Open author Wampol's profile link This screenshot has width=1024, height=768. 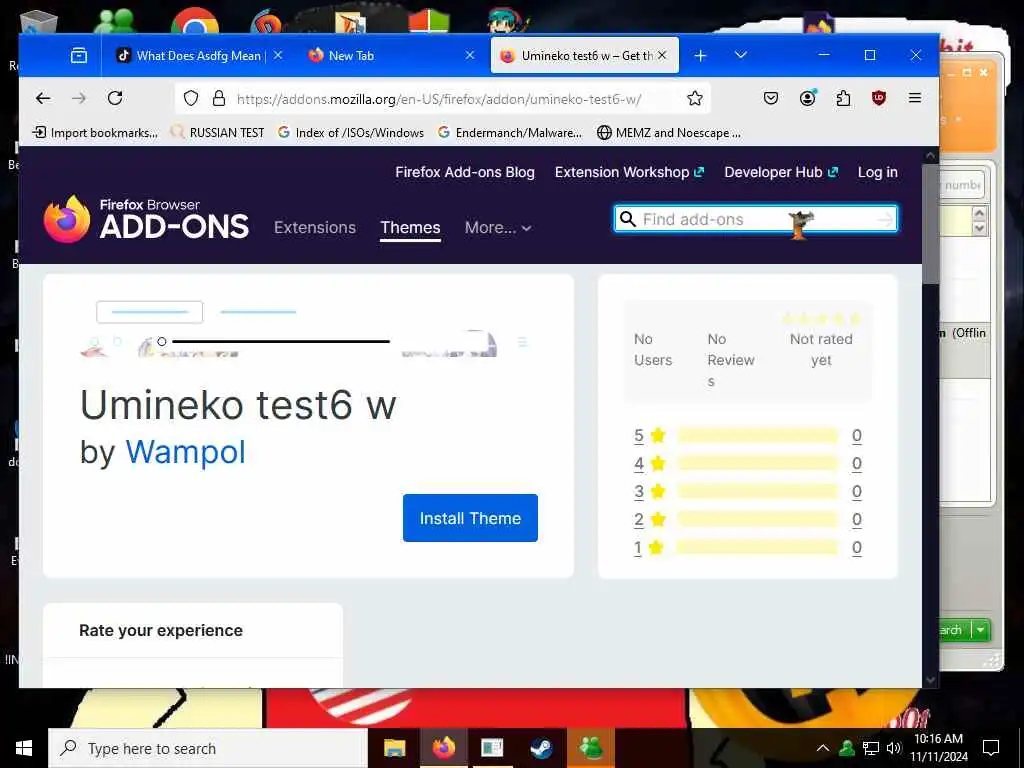[x=185, y=452]
